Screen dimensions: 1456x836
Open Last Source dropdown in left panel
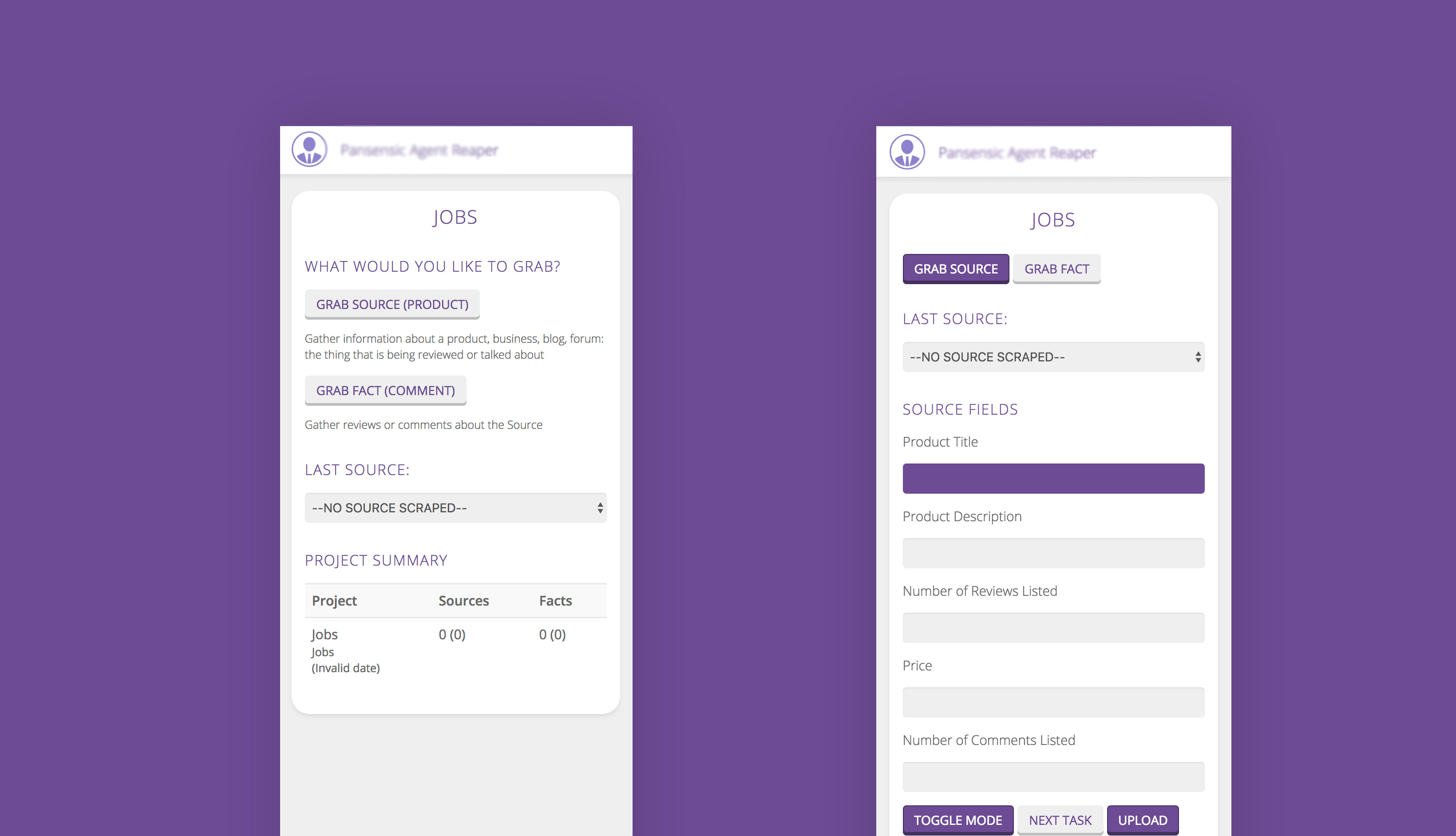pos(456,507)
